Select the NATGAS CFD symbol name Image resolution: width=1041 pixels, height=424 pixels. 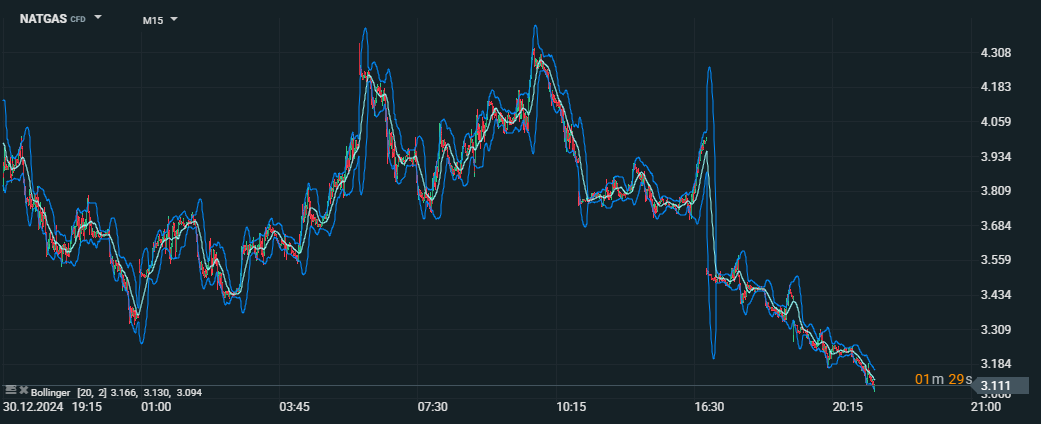pyautogui.click(x=52, y=19)
